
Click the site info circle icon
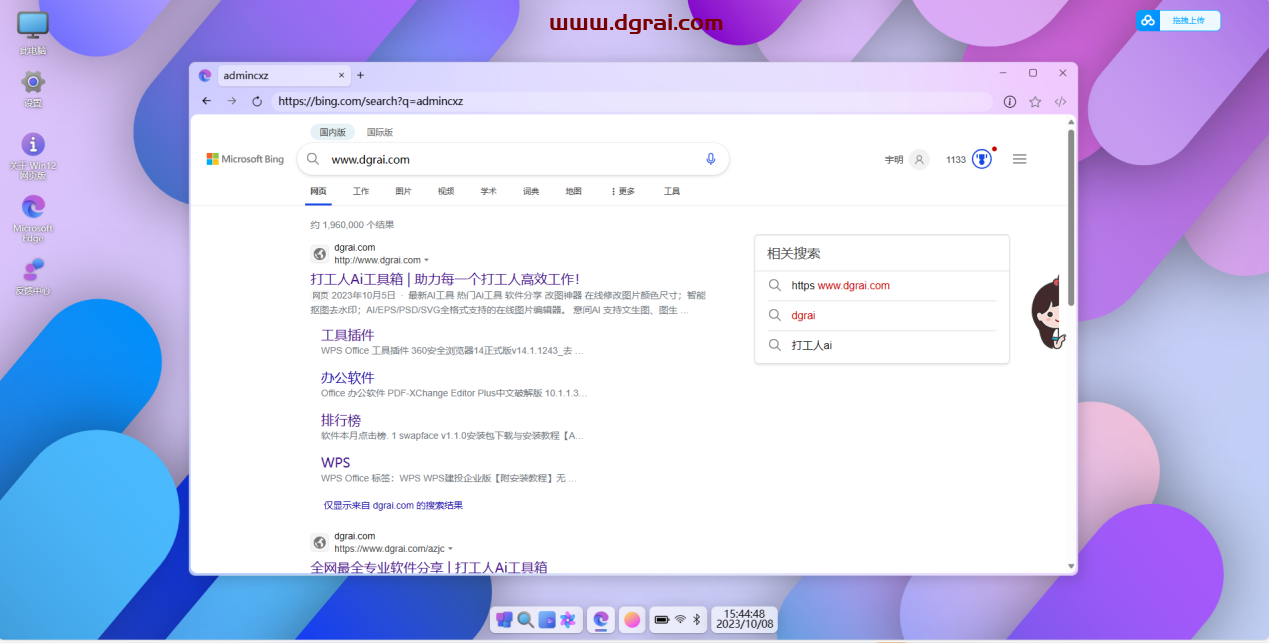point(1010,101)
